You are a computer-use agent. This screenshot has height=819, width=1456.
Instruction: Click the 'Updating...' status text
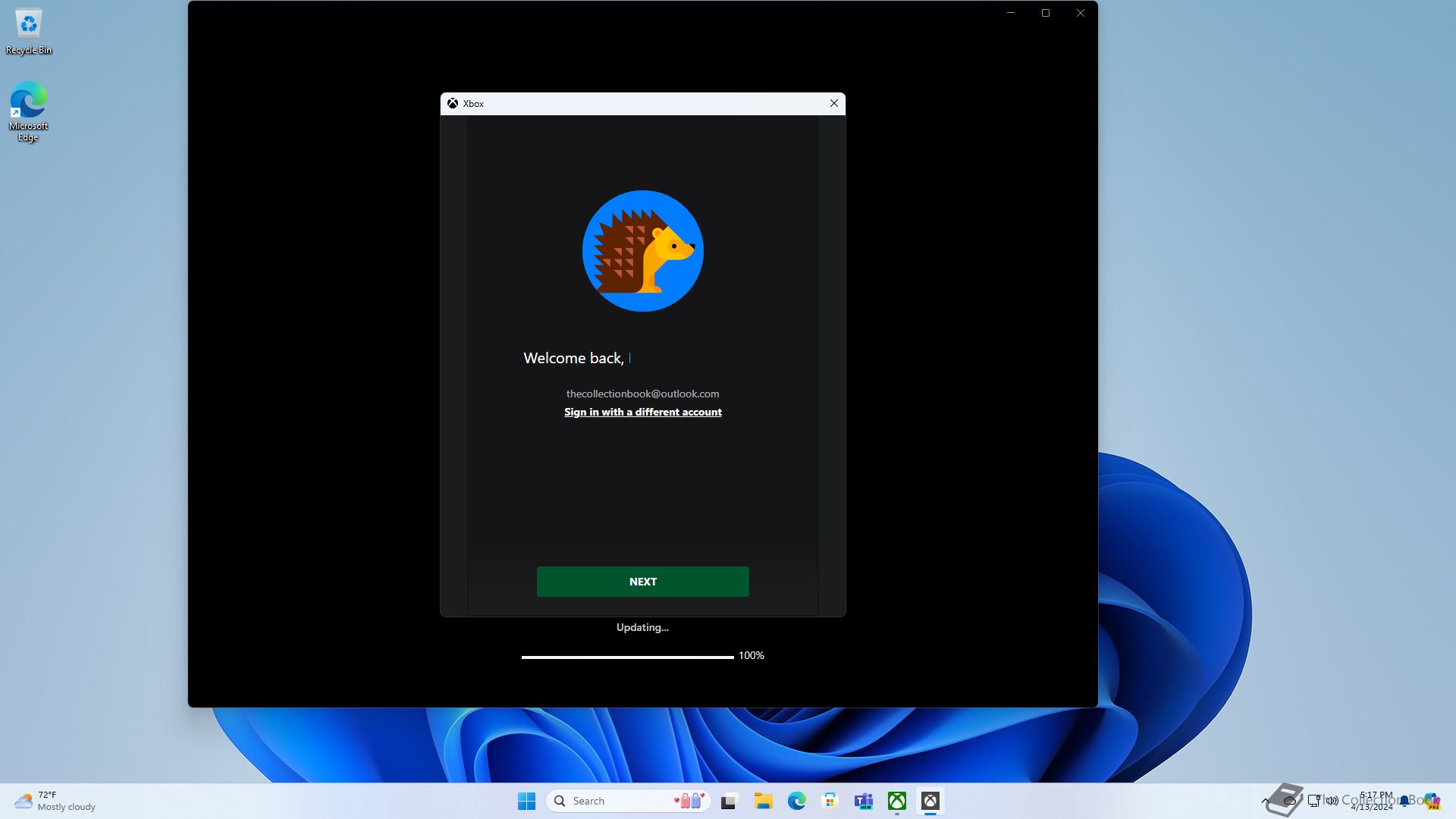point(642,627)
